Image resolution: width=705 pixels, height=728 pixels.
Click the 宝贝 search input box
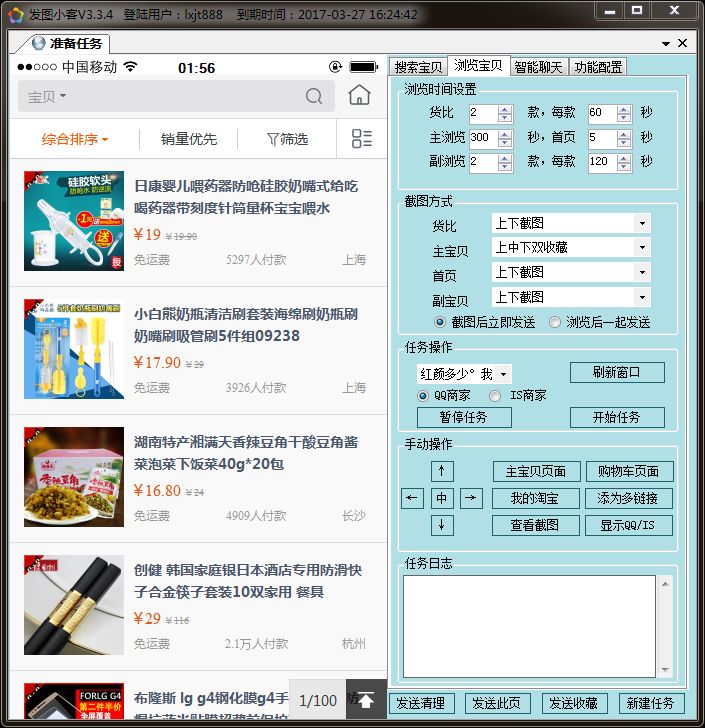click(176, 96)
